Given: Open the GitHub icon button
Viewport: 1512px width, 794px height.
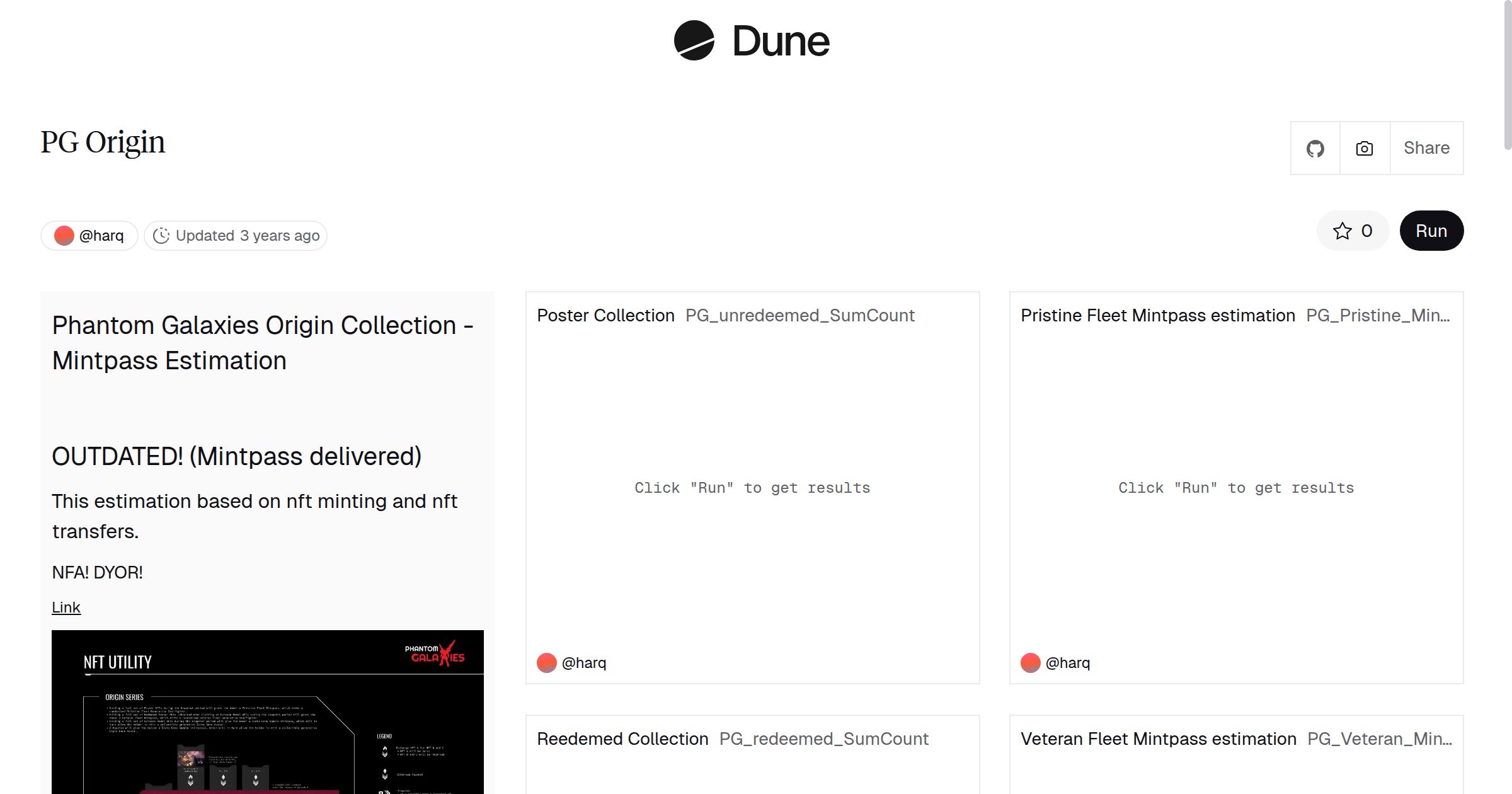Looking at the screenshot, I should coord(1315,149).
